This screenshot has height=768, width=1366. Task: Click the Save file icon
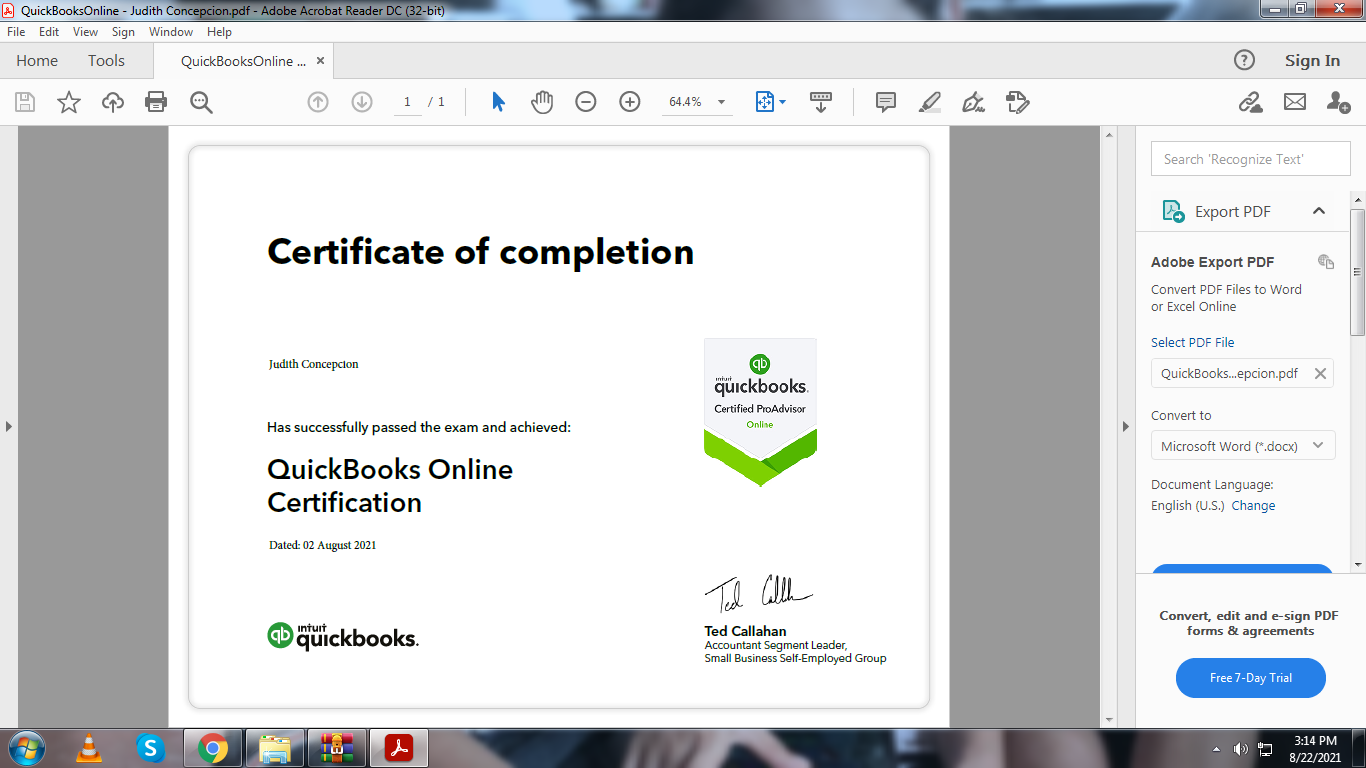pos(25,102)
